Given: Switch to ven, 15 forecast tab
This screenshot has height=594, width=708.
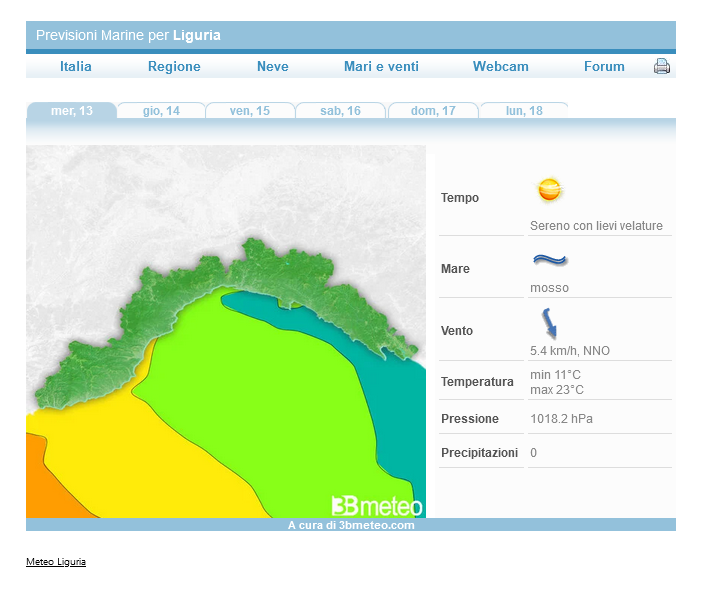Looking at the screenshot, I should (x=250, y=111).
